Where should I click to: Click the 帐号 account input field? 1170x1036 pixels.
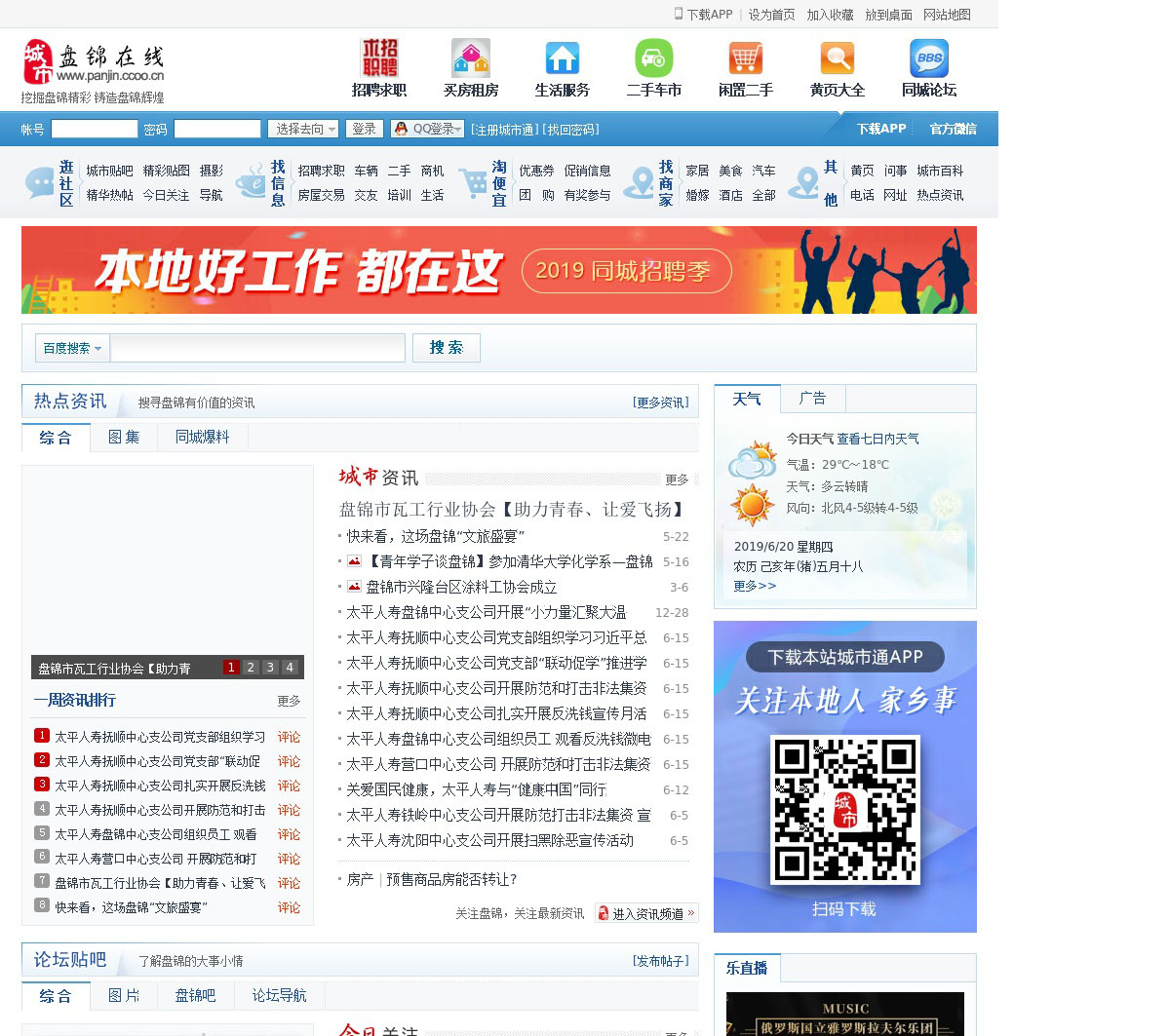click(95, 129)
